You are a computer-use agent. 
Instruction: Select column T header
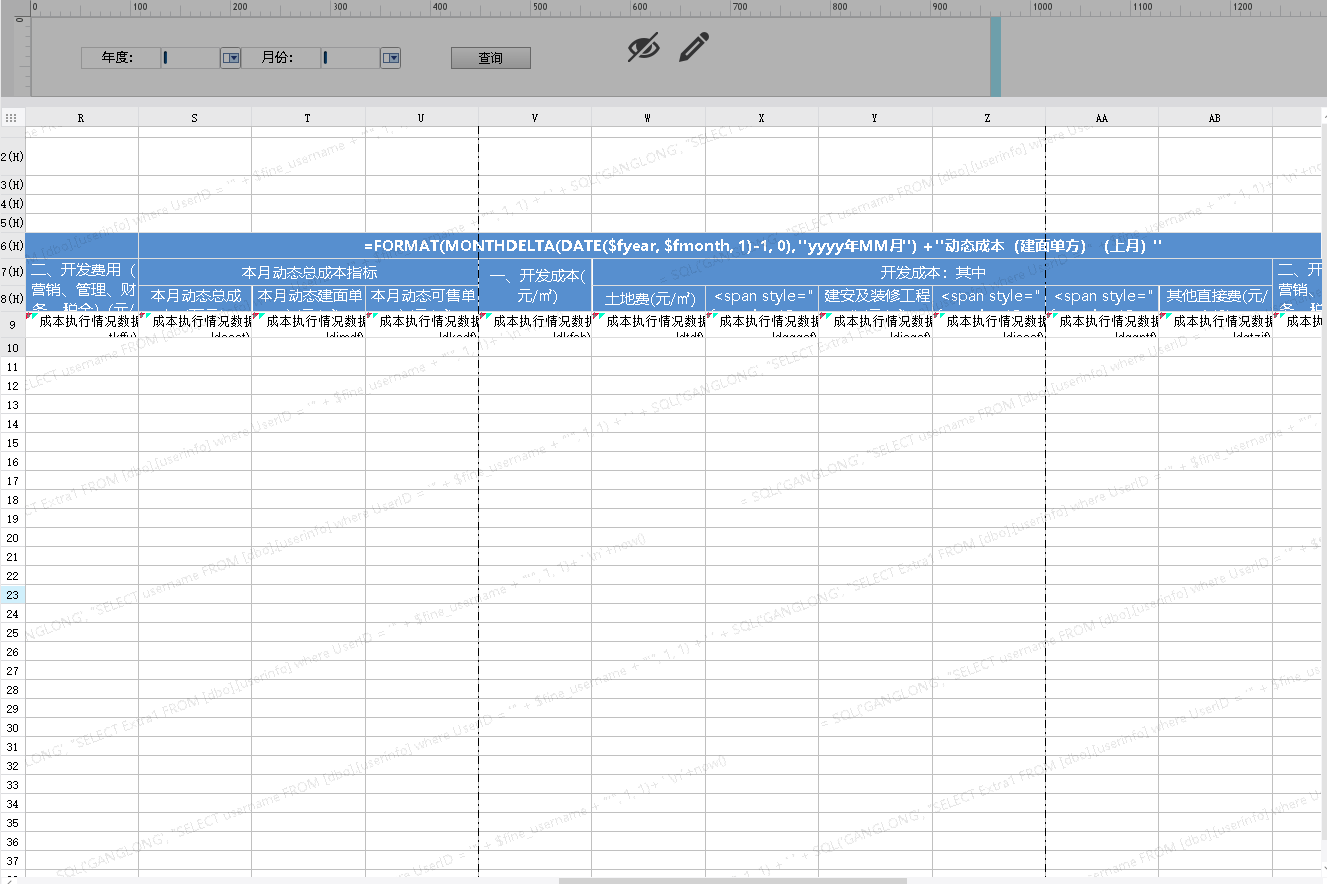coord(308,118)
